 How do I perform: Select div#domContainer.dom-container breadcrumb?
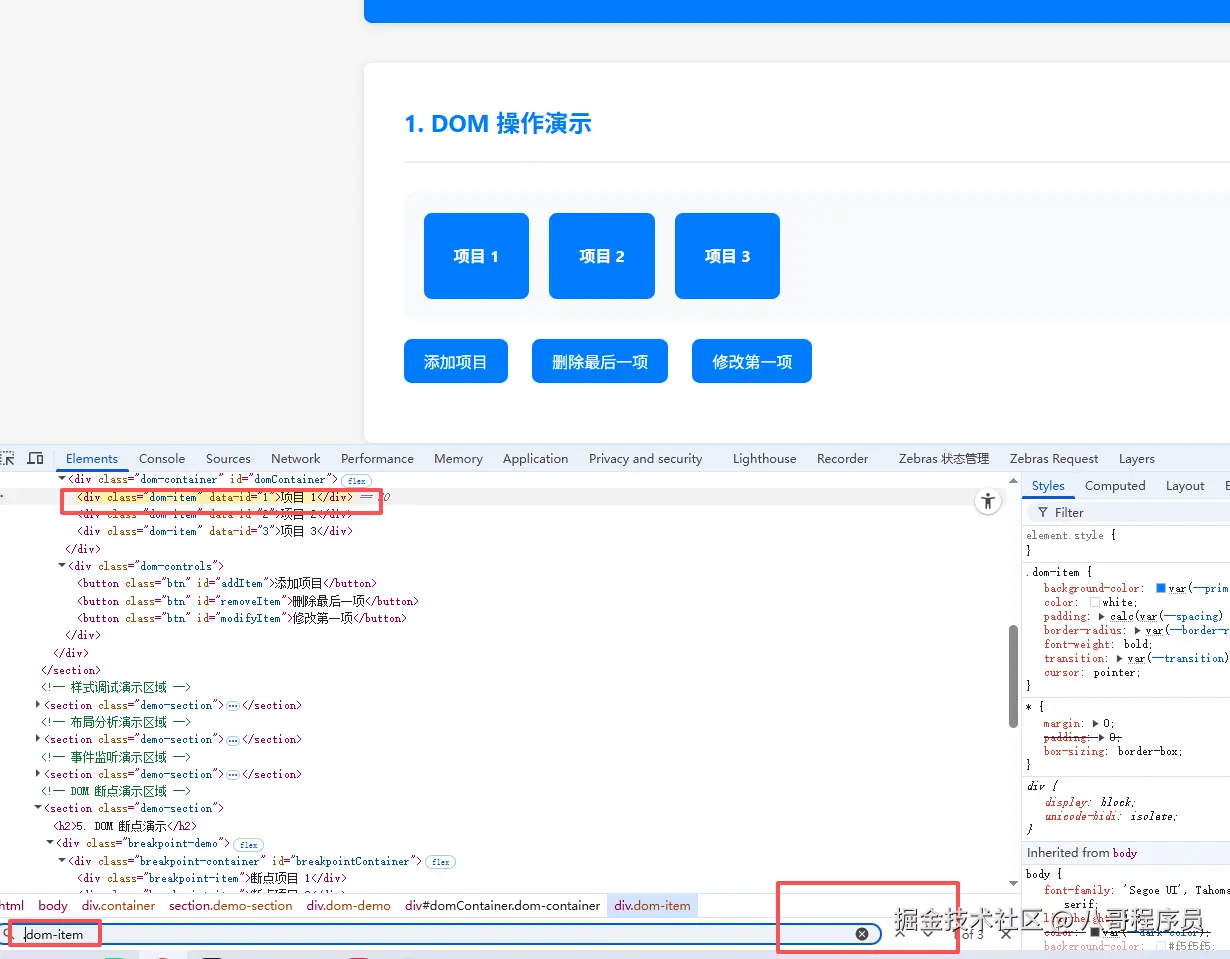[x=503, y=905]
